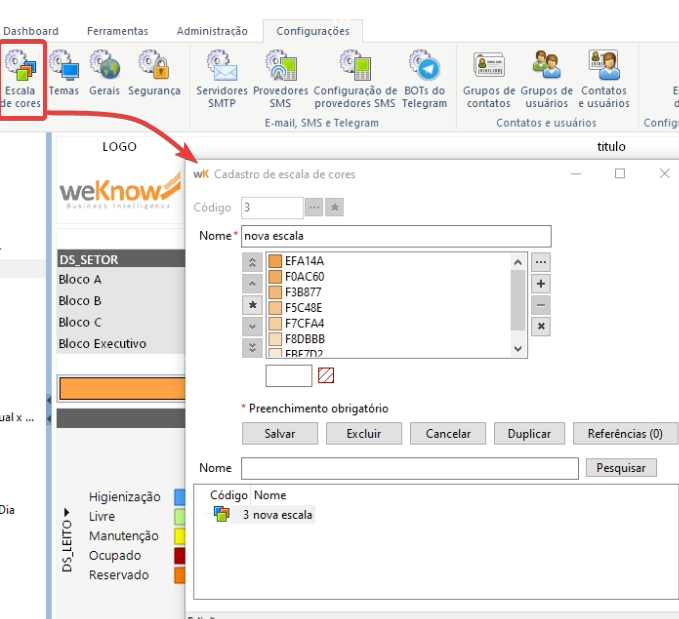Click the plus button to add color

[x=541, y=283]
